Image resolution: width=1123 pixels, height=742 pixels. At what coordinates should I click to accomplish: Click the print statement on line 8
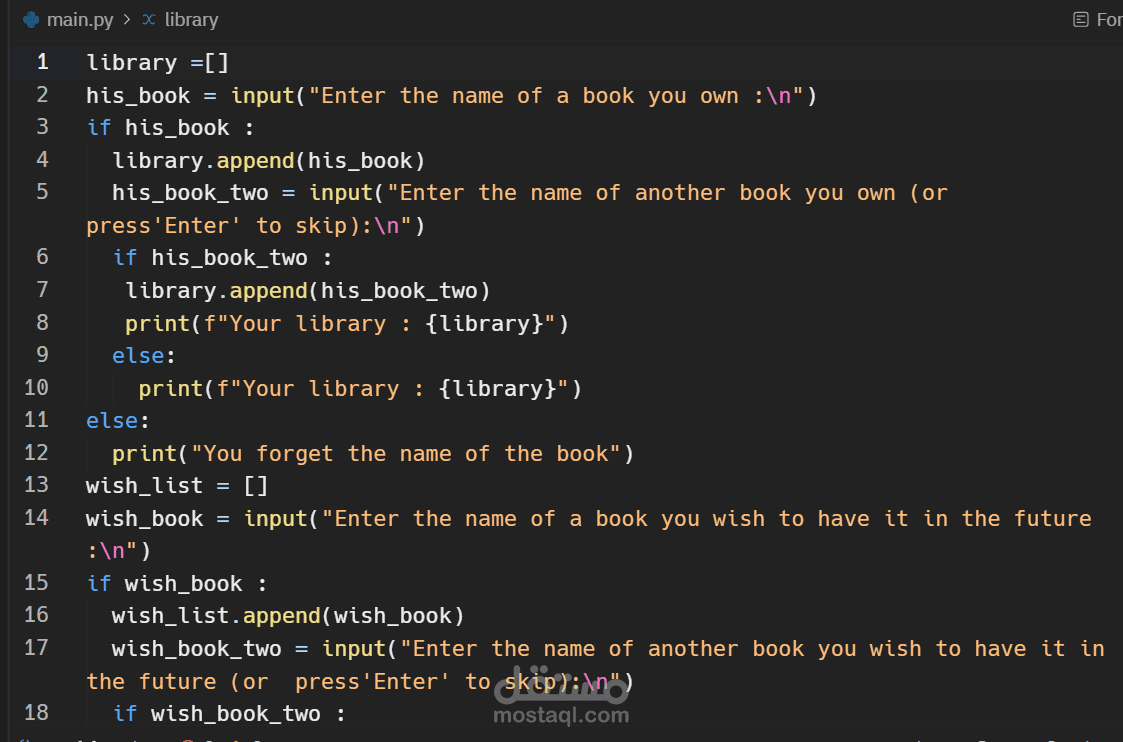pos(347,324)
